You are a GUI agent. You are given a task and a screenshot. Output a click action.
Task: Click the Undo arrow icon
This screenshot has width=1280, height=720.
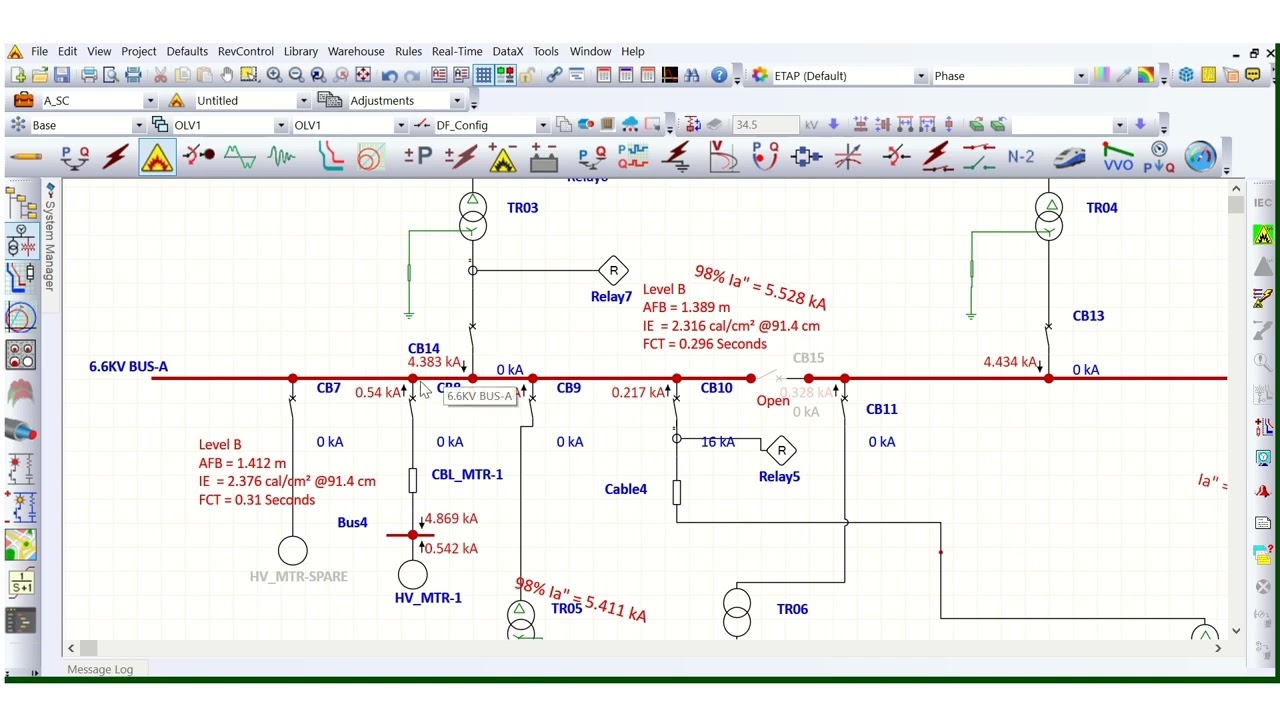tap(390, 76)
